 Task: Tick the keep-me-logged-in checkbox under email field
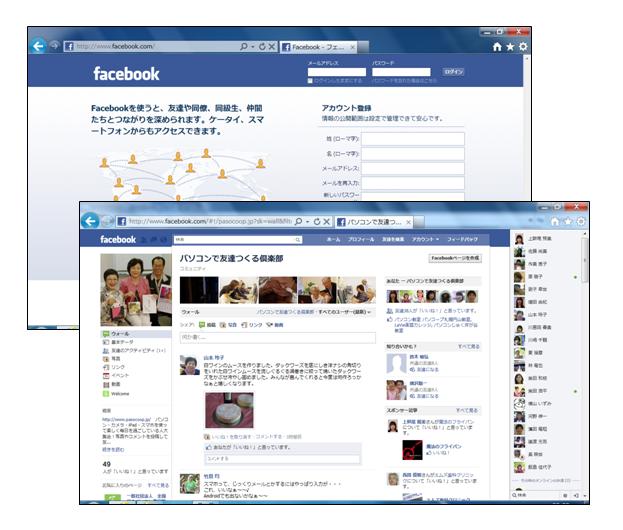click(311, 80)
